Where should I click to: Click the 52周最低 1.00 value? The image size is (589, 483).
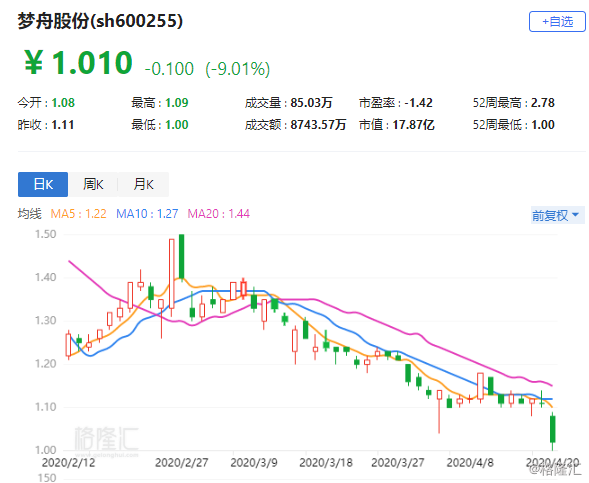pyautogui.click(x=513, y=125)
